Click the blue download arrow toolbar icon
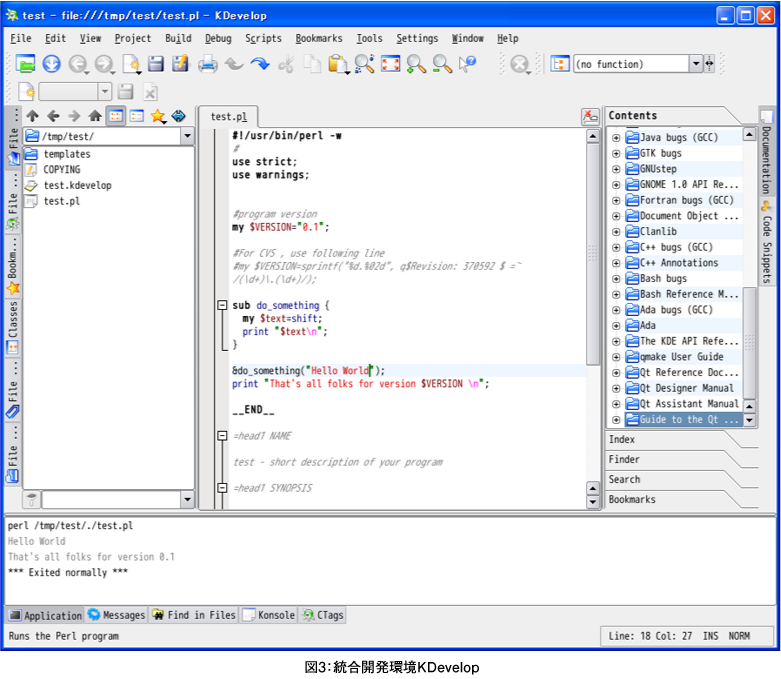This screenshot has width=781, height=679. (x=51, y=64)
